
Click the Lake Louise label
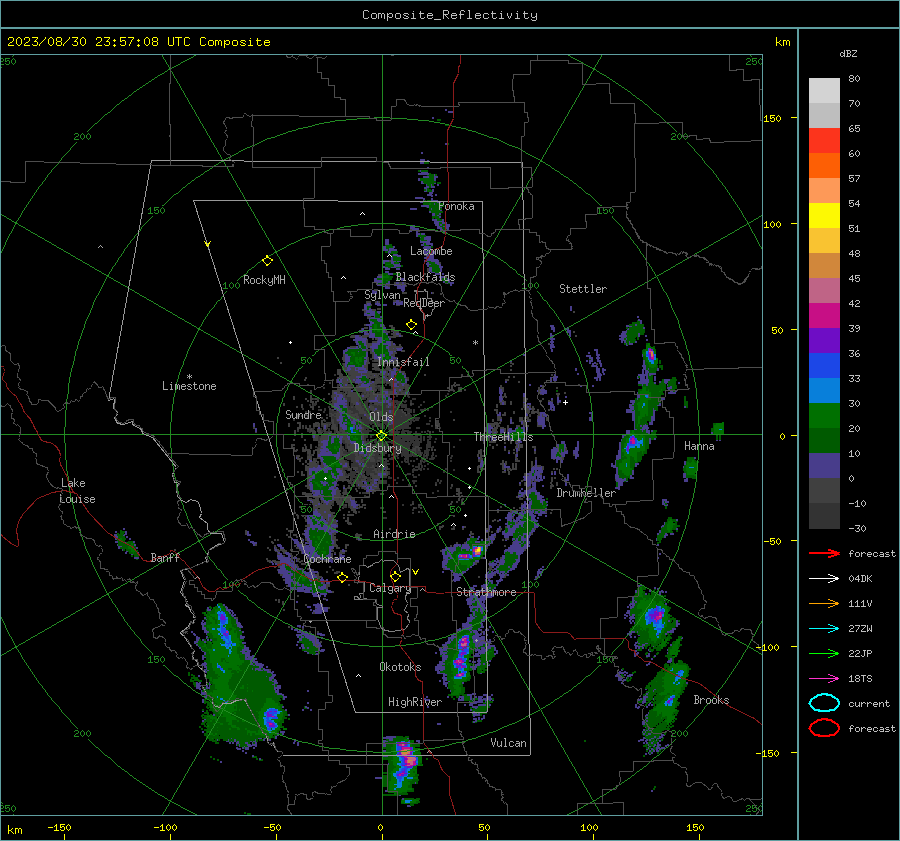77,491
